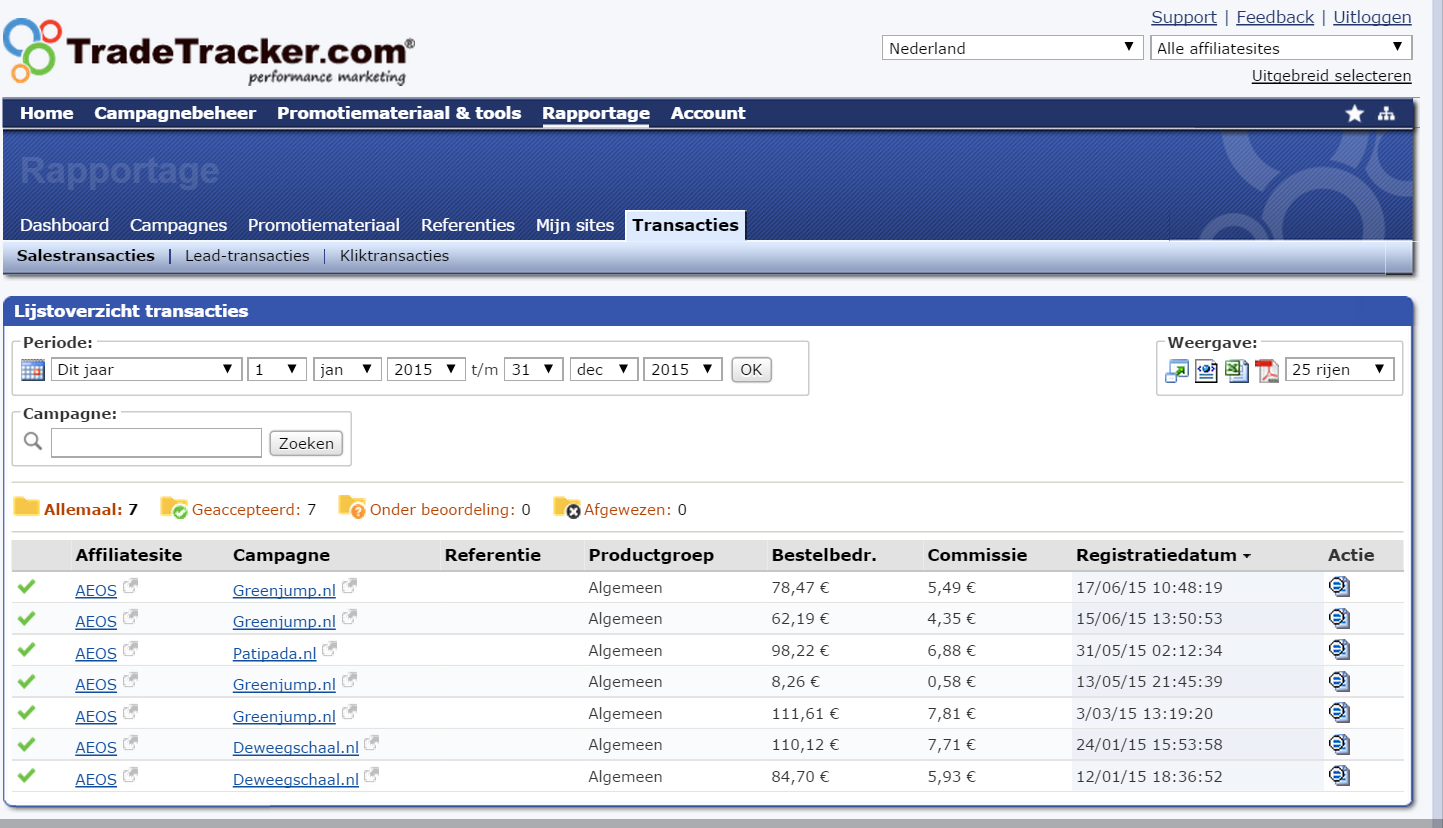Click into the Campagne search field

(x=156, y=443)
